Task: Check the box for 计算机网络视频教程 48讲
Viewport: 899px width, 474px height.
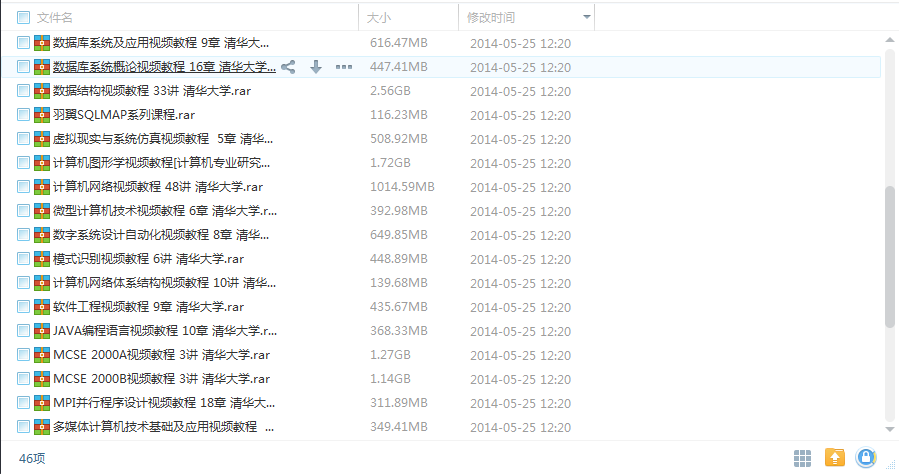Action: tap(24, 187)
